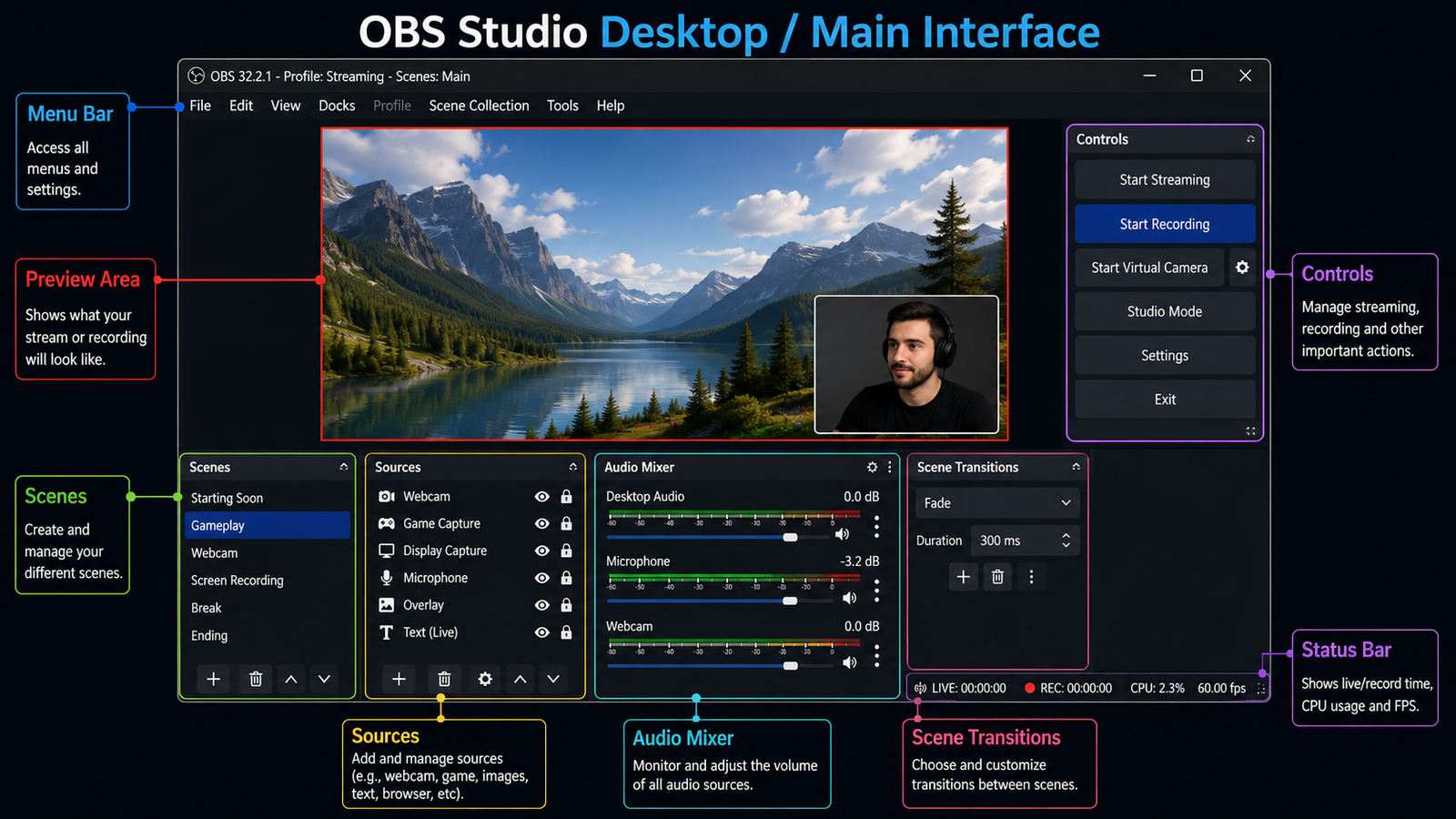Hide the Overlay source

click(542, 605)
